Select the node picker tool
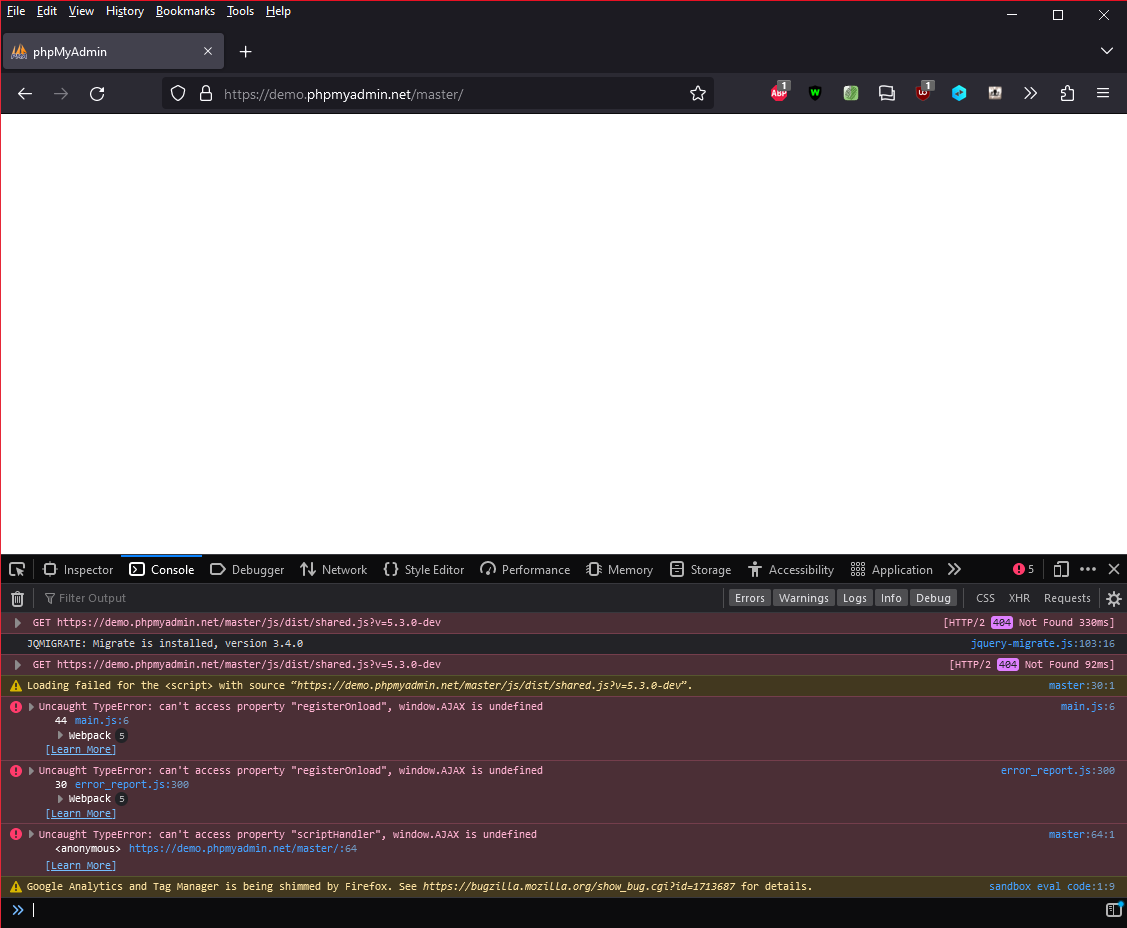The image size is (1127, 928). point(16,568)
